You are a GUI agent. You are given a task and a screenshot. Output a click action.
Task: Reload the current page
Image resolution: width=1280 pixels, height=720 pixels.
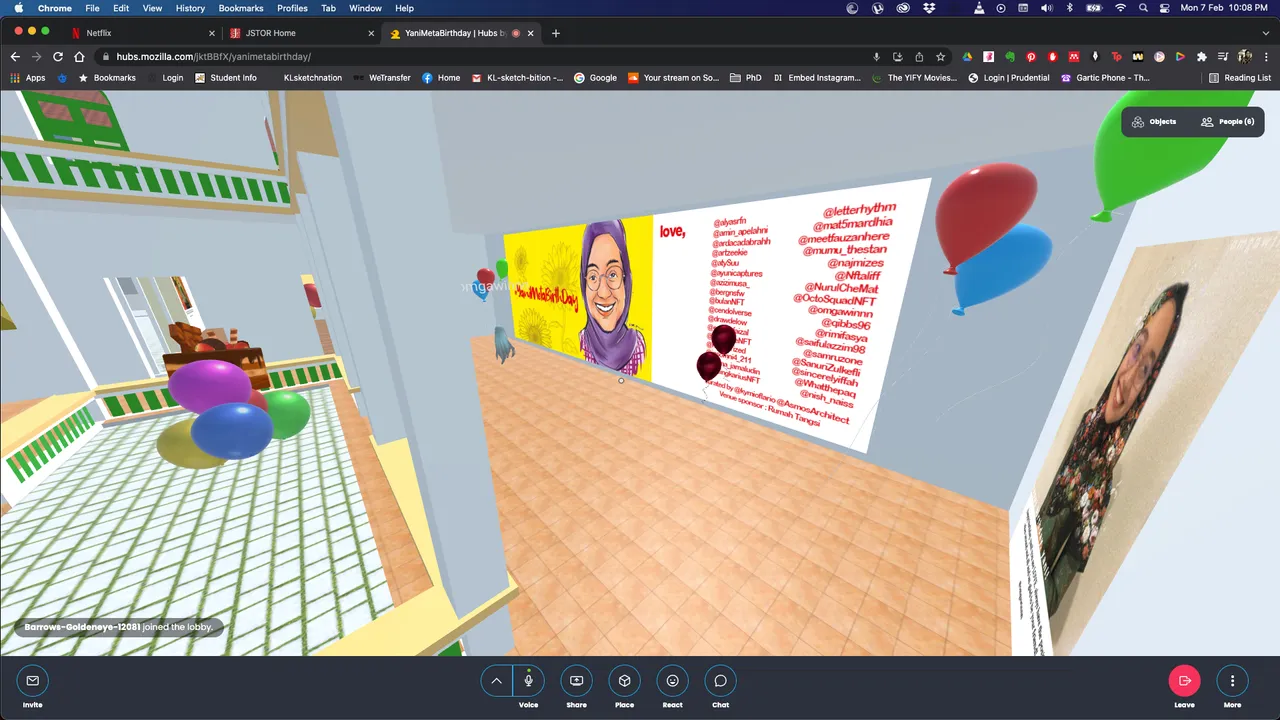click(58, 57)
